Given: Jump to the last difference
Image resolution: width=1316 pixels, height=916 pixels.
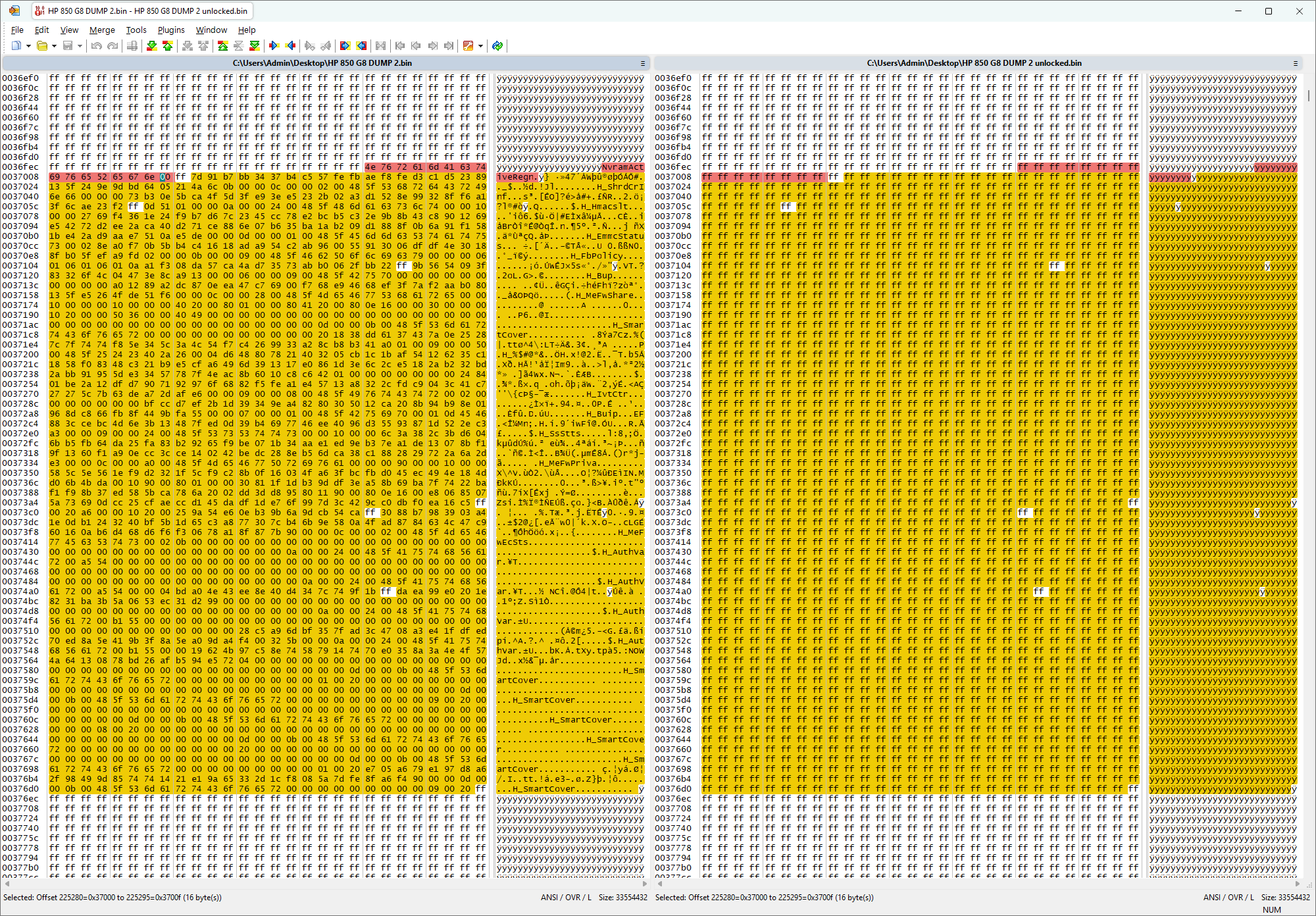Looking at the screenshot, I should click(x=255, y=46).
